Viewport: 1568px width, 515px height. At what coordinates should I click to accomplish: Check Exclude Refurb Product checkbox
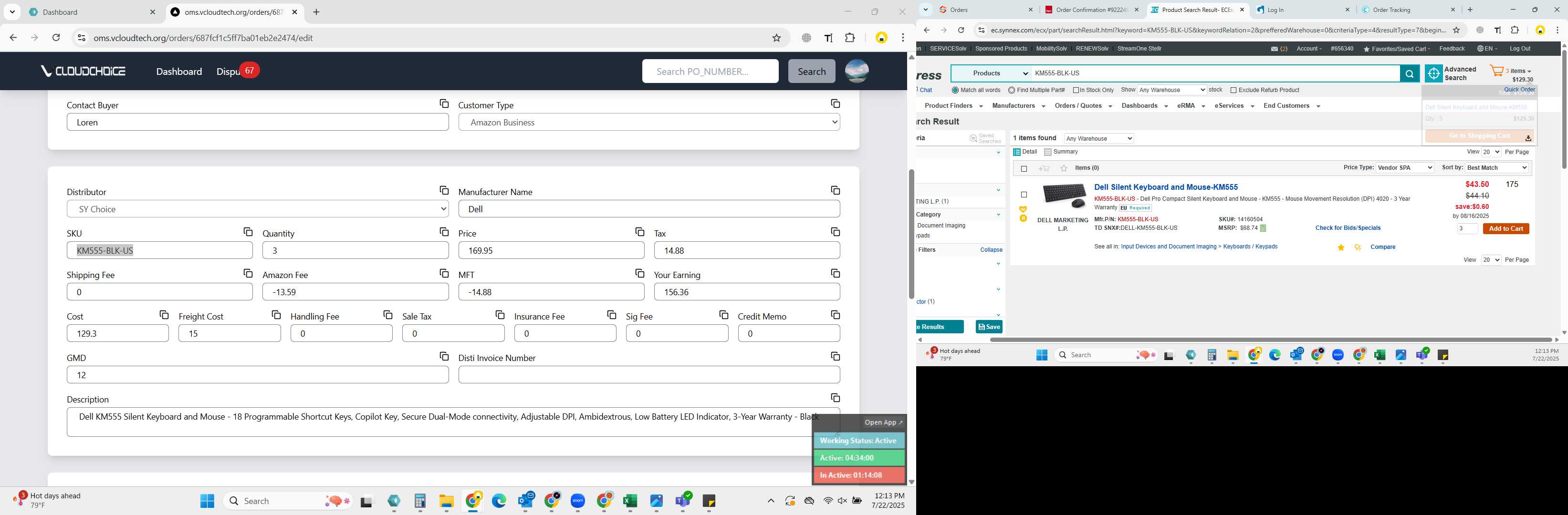(x=1233, y=90)
